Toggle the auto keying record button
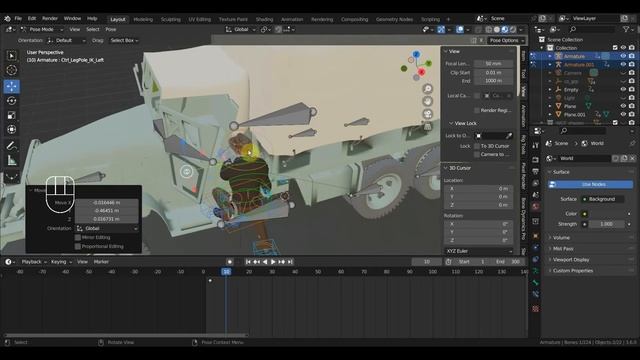640x360 pixels. (230, 262)
